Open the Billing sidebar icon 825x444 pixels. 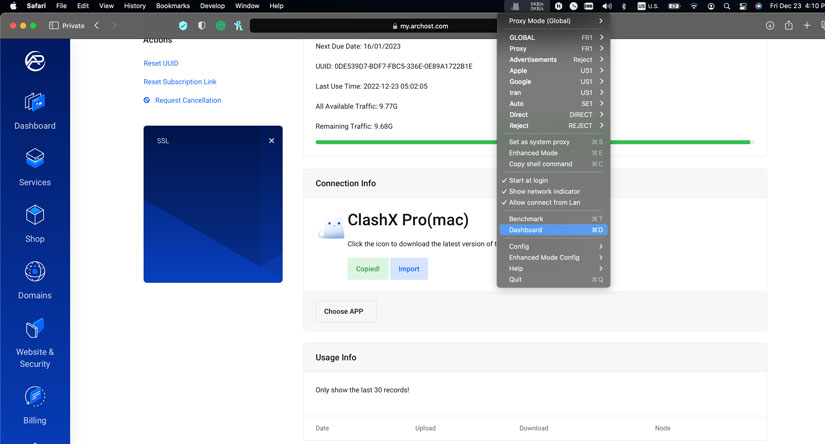pyautogui.click(x=35, y=396)
